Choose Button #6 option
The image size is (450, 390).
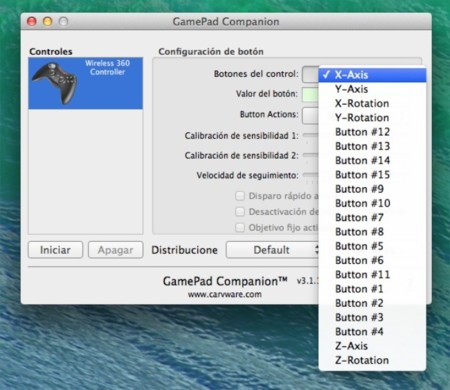click(372, 260)
